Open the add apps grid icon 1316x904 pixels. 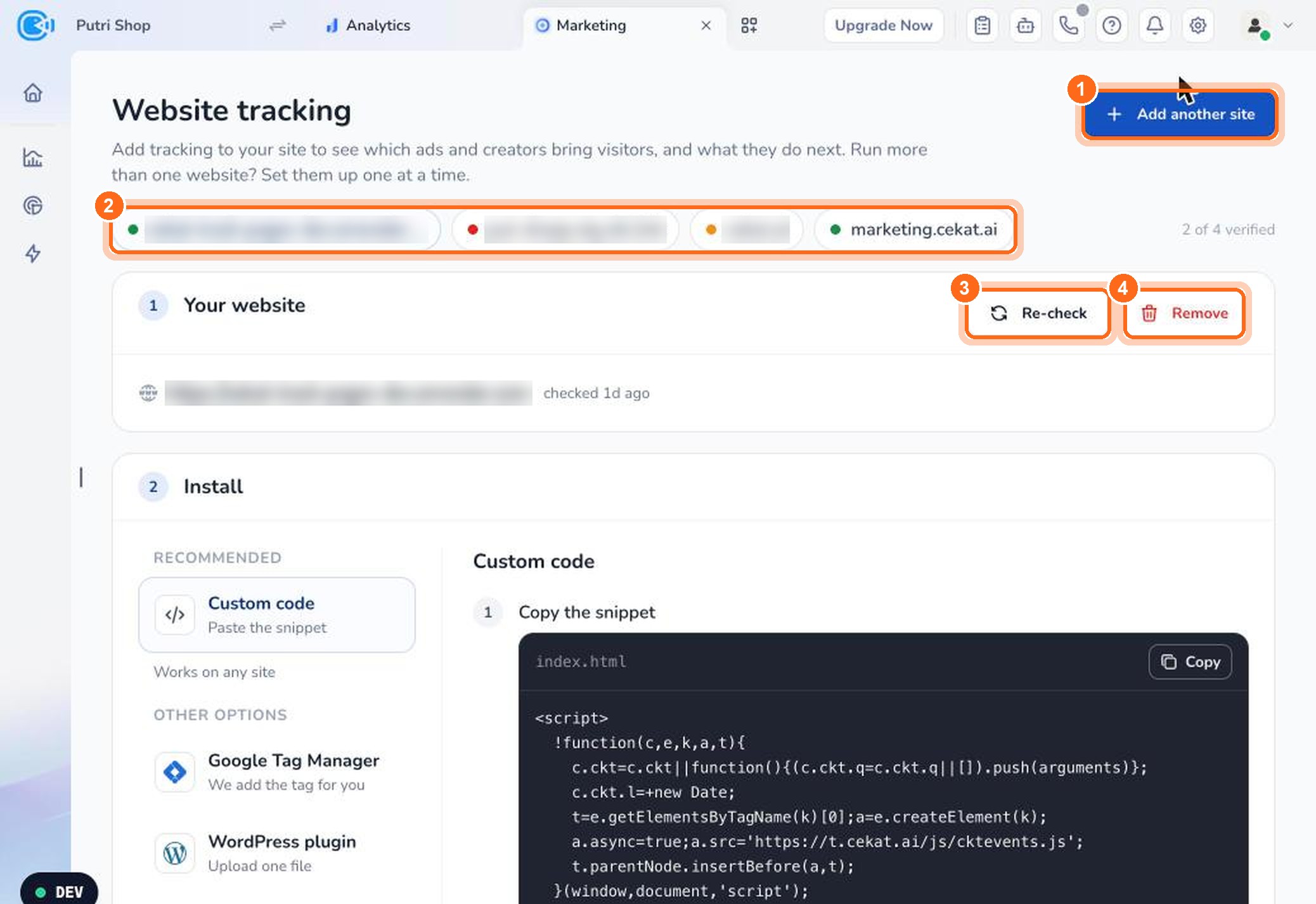[x=749, y=25]
